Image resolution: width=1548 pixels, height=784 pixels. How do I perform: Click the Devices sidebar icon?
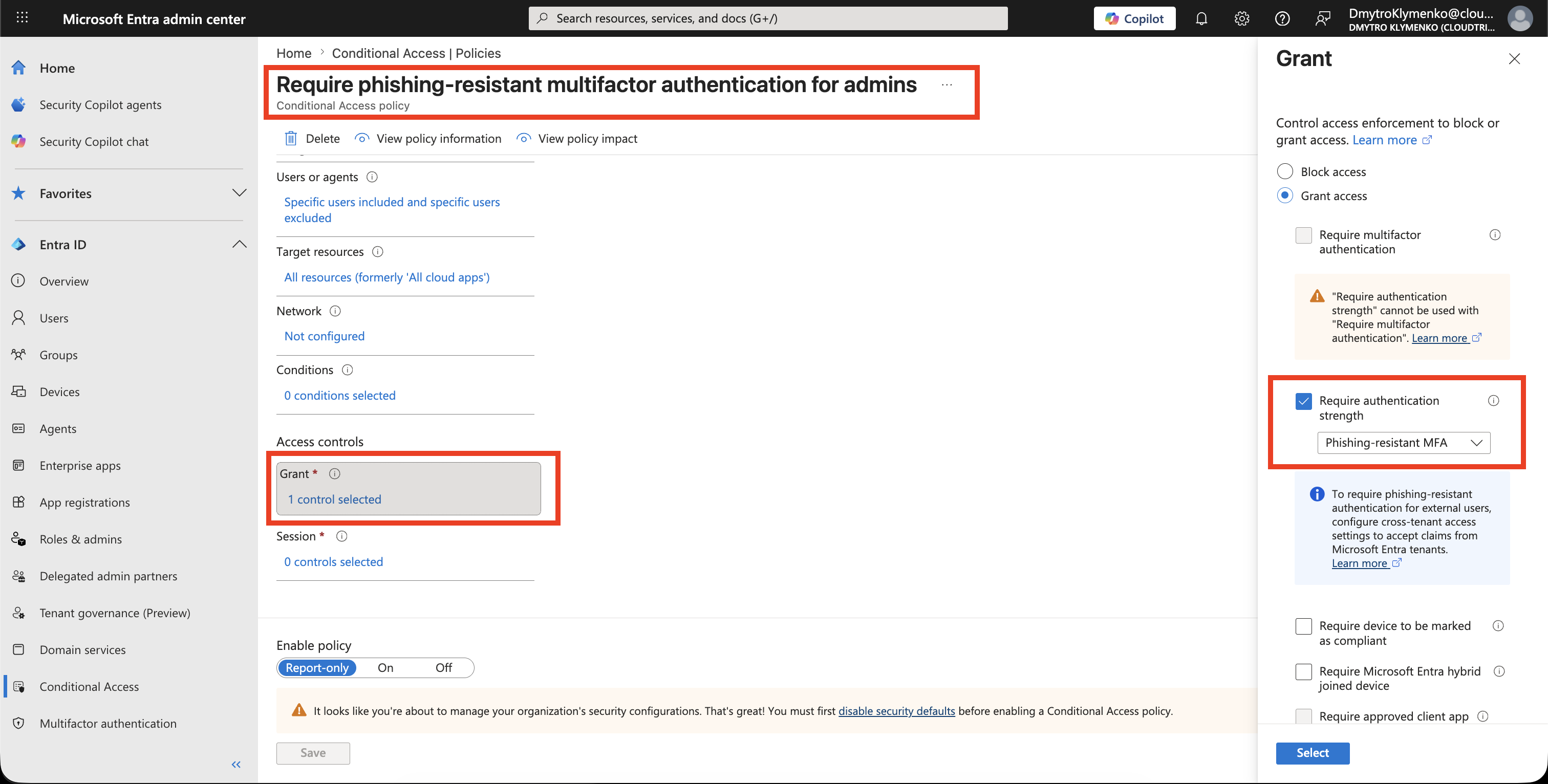point(18,391)
